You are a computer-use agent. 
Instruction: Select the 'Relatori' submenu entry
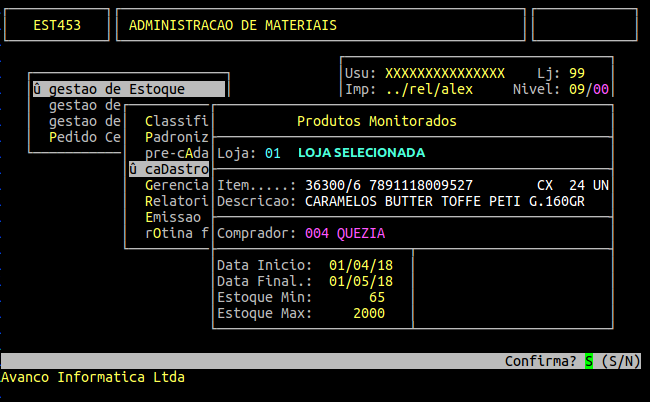click(176, 201)
